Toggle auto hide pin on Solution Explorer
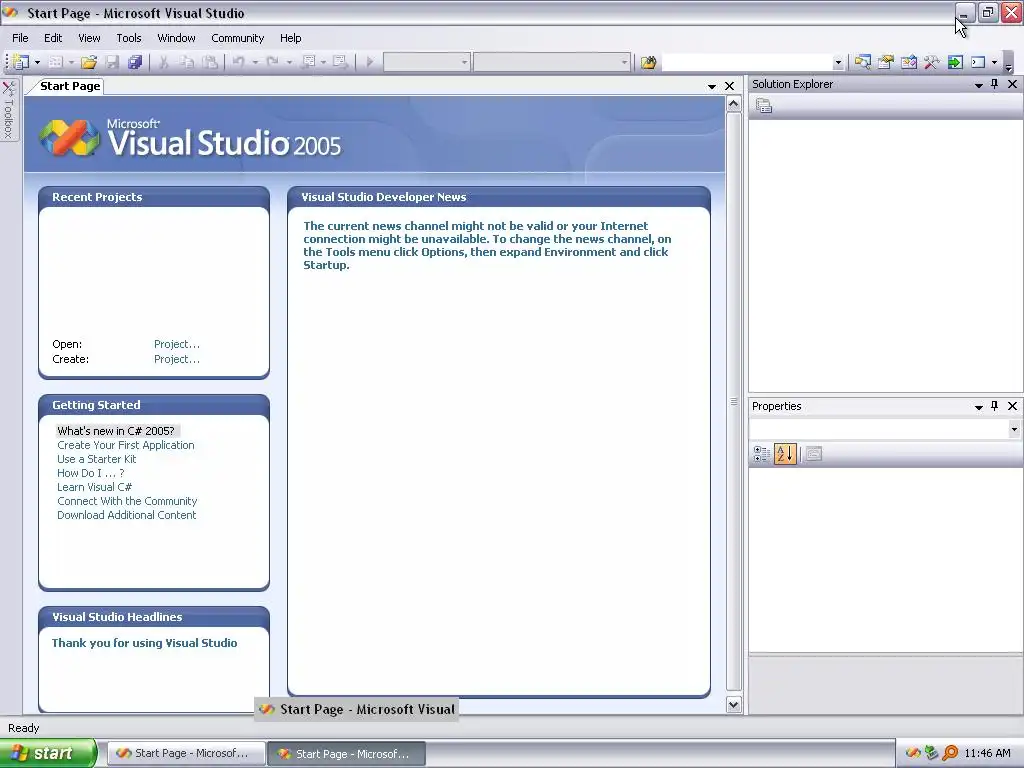1024x768 pixels. pos(995,84)
